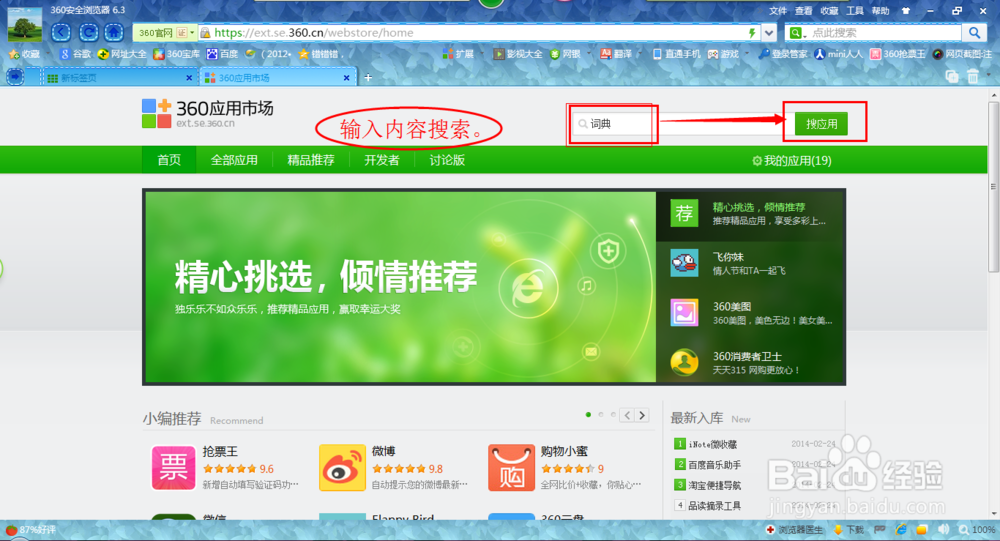Open the 查看 menu

[803, 10]
